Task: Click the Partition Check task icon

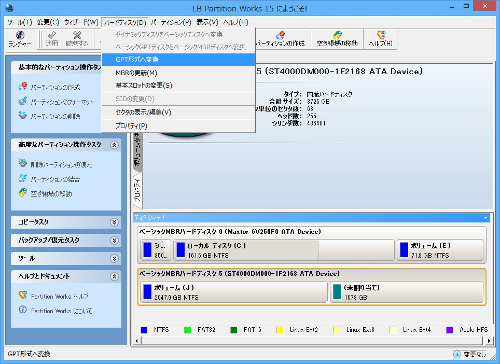Action: click(23, 178)
